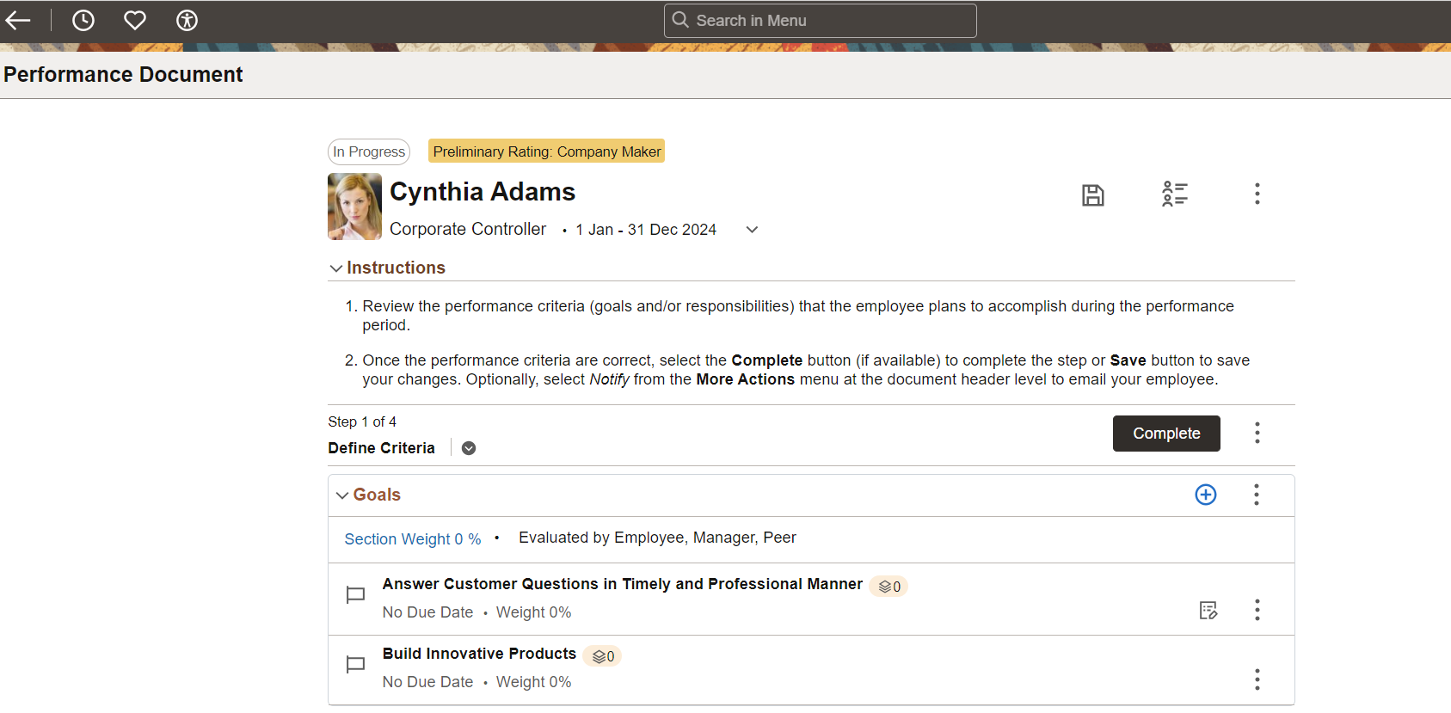Expand the review period dropdown chevron
This screenshot has height=713, width=1451.
point(752,230)
